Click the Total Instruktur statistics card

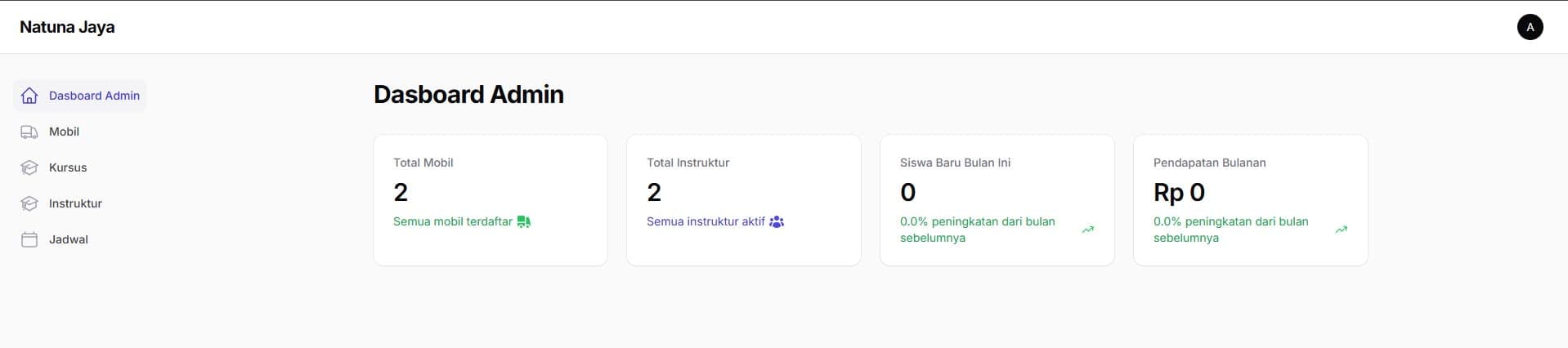tap(743, 200)
